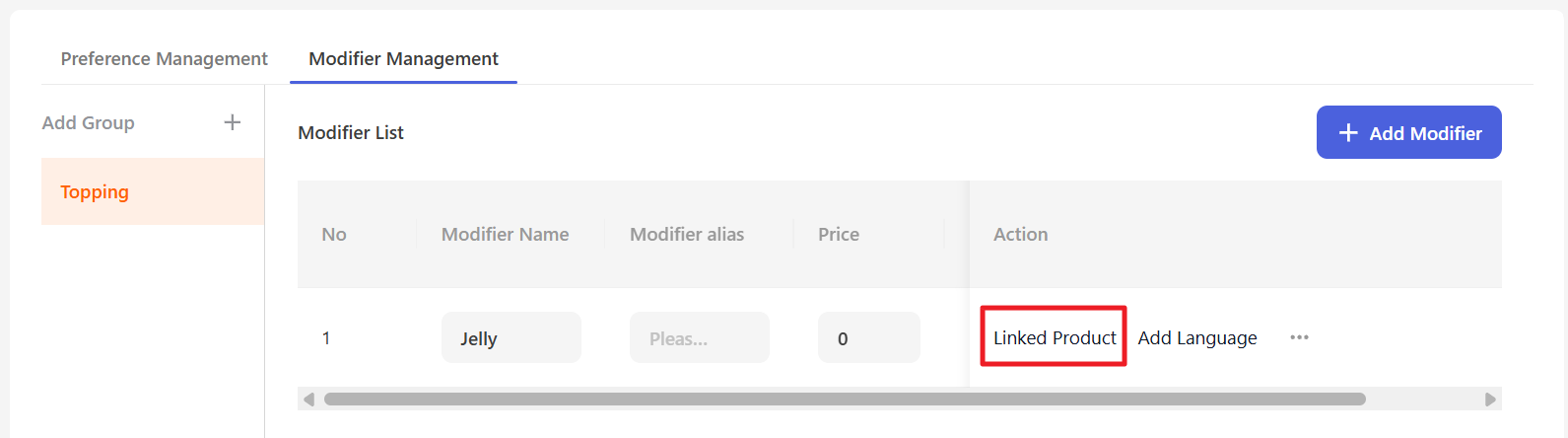Click the Modifier alias column header
Image resolution: width=1568 pixels, height=438 pixels.
(x=687, y=234)
